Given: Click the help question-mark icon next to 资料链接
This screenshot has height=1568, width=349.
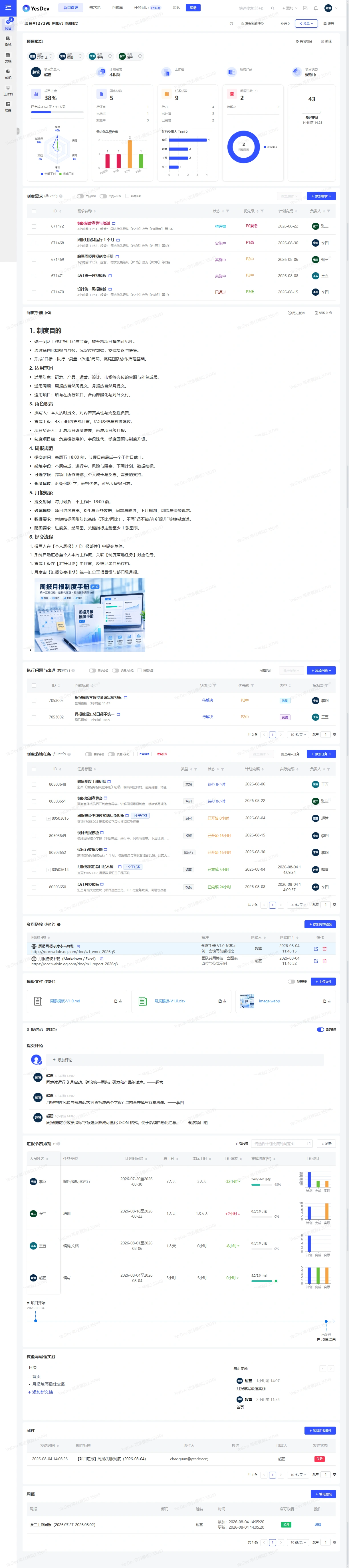Looking at the screenshot, I should click(59, 924).
